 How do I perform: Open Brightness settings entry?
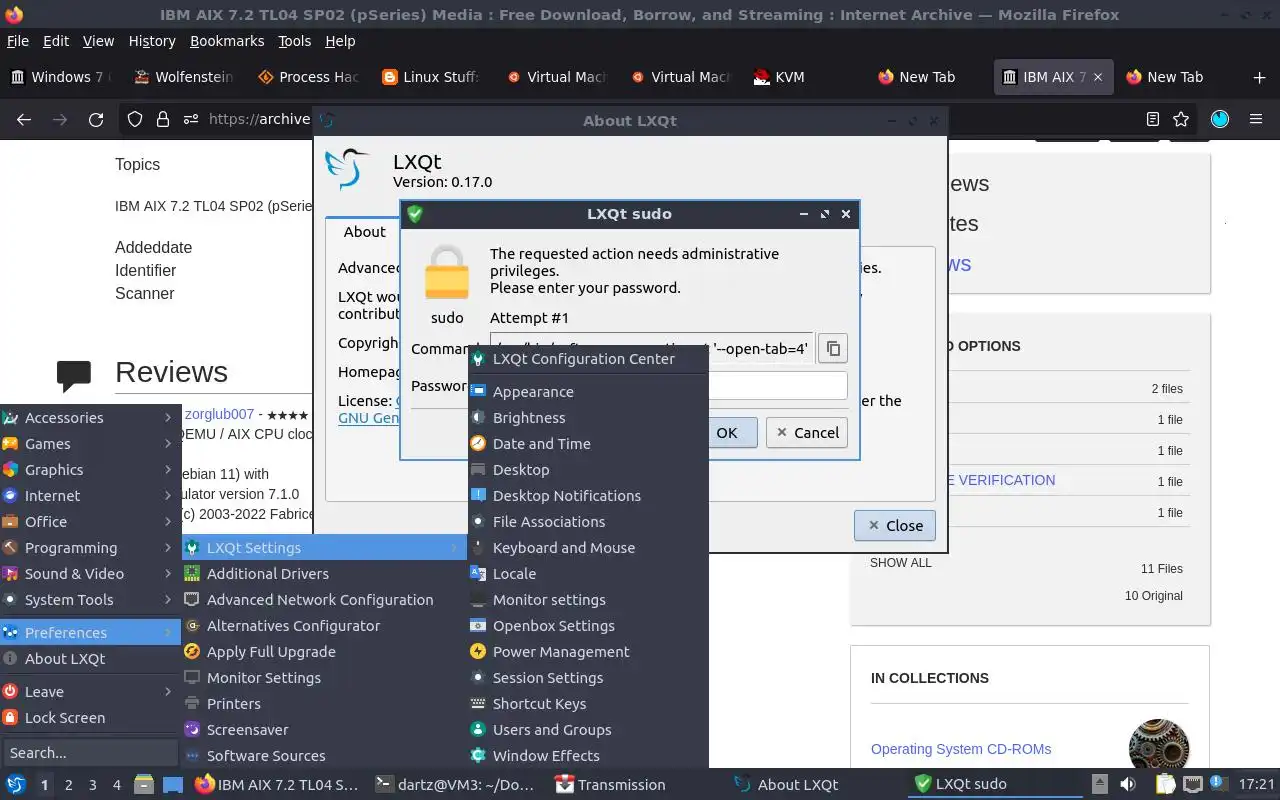pos(588,418)
